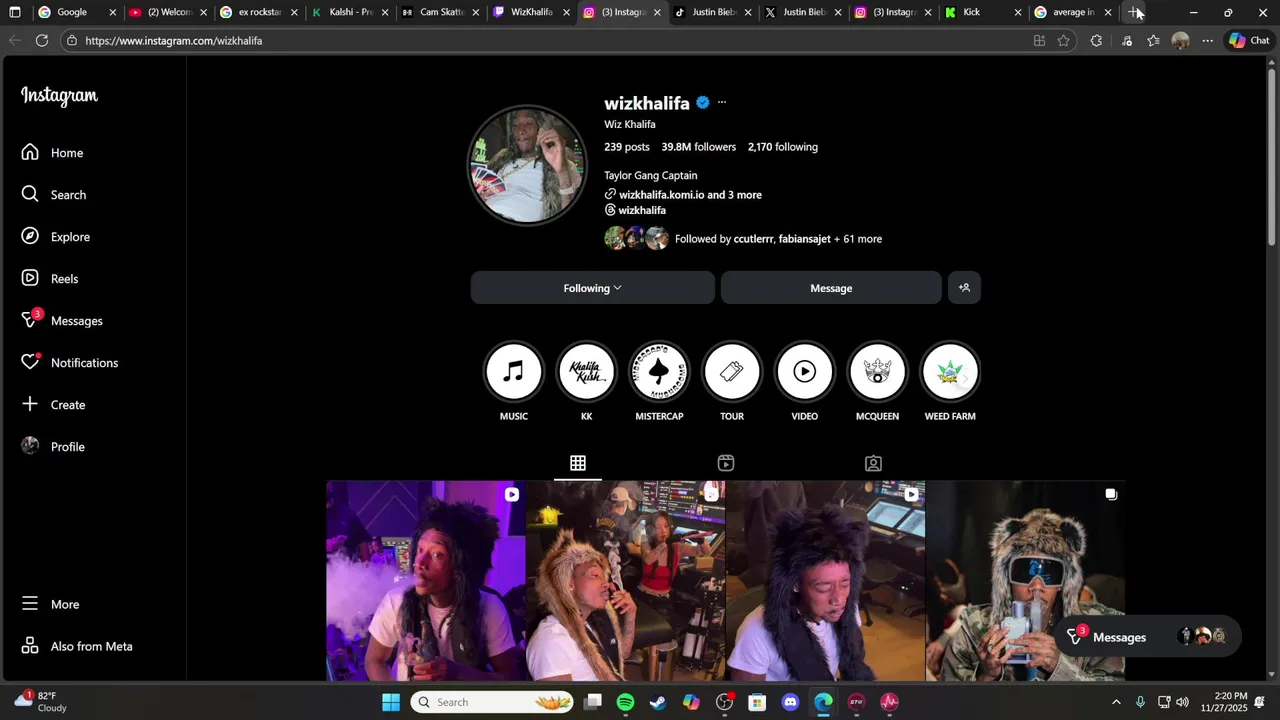
Task: Open the browser profile avatar
Action: [x=1180, y=41]
